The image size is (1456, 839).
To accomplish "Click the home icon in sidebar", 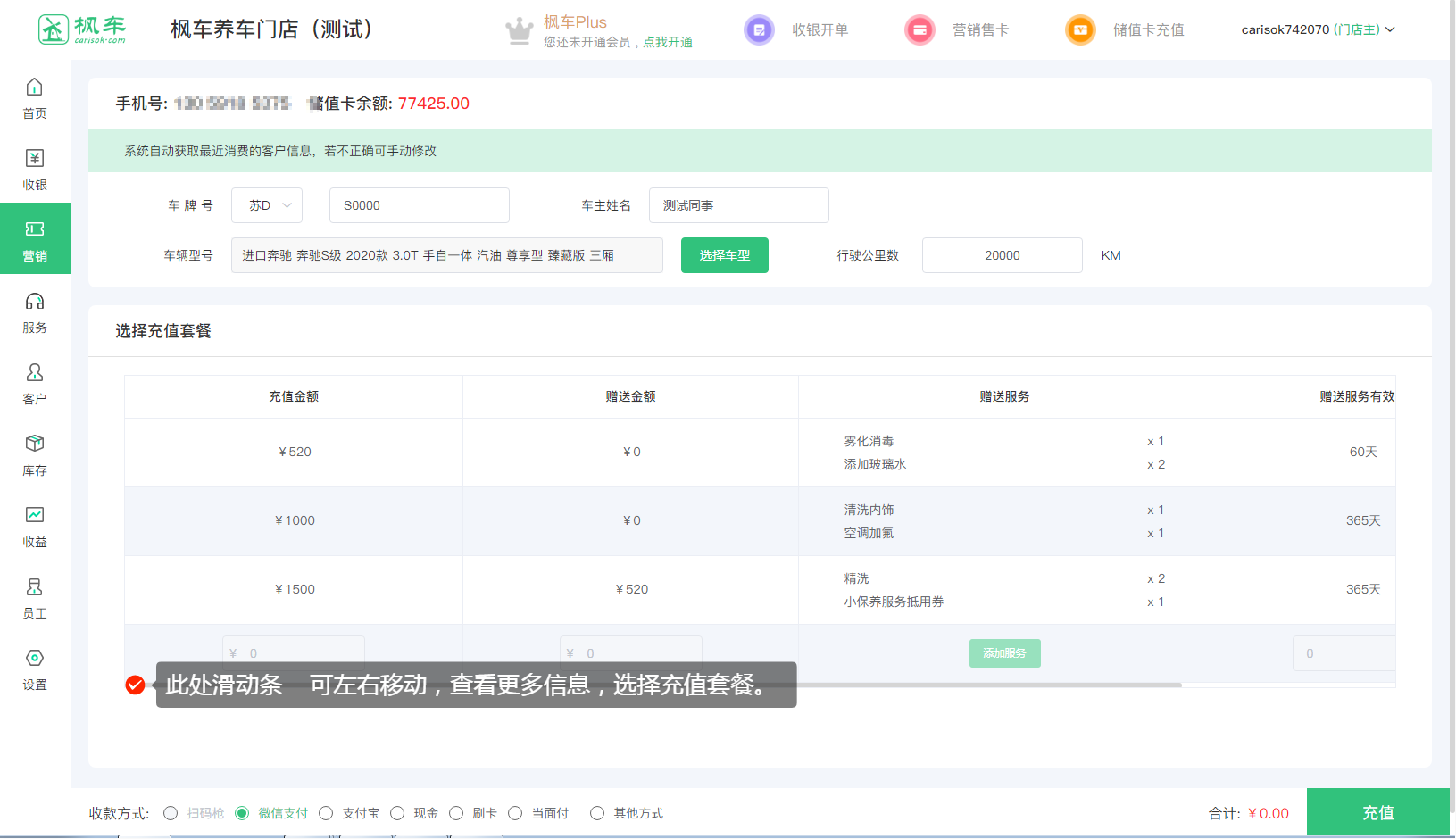I will [34, 87].
